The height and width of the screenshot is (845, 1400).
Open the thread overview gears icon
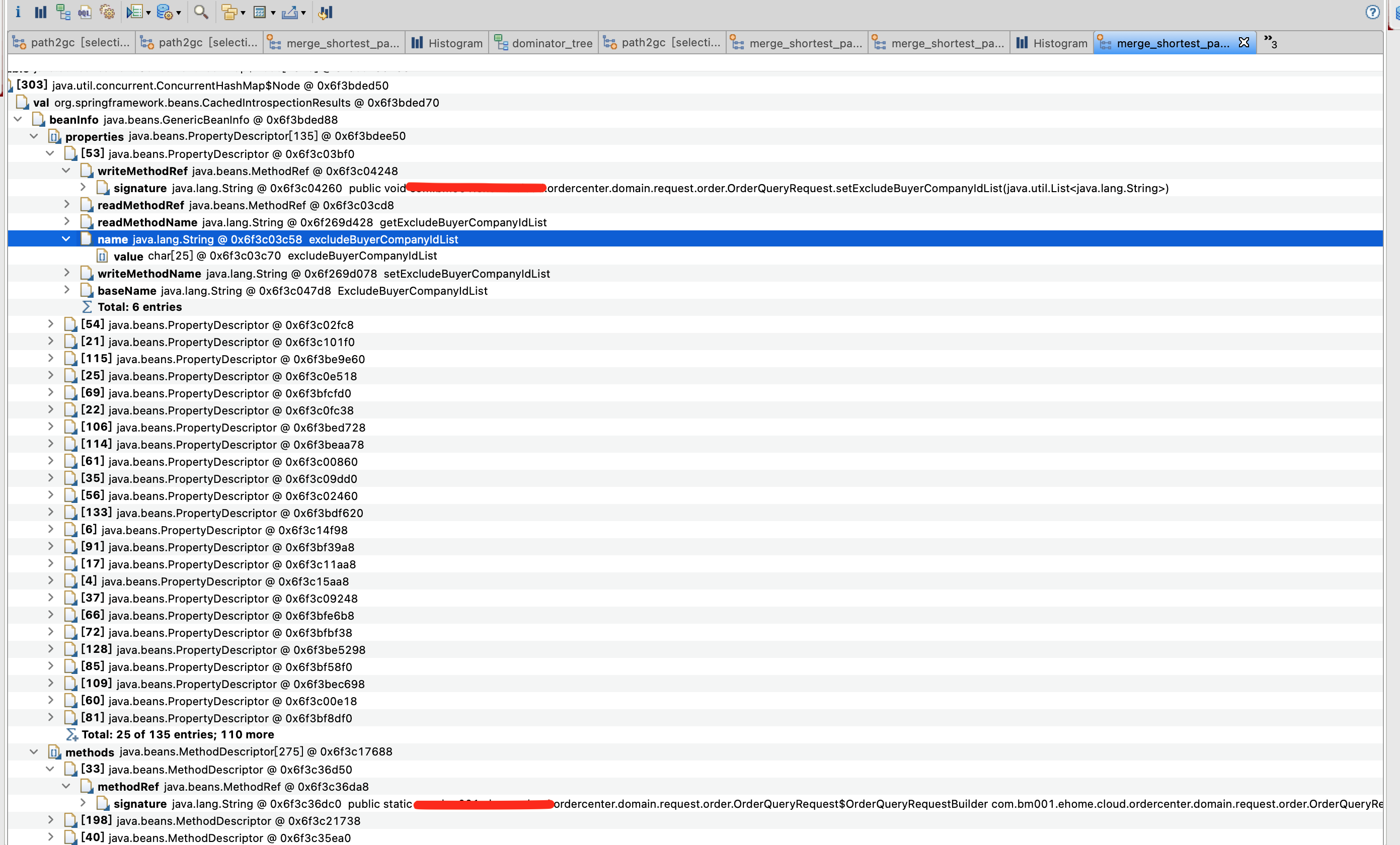point(107,12)
